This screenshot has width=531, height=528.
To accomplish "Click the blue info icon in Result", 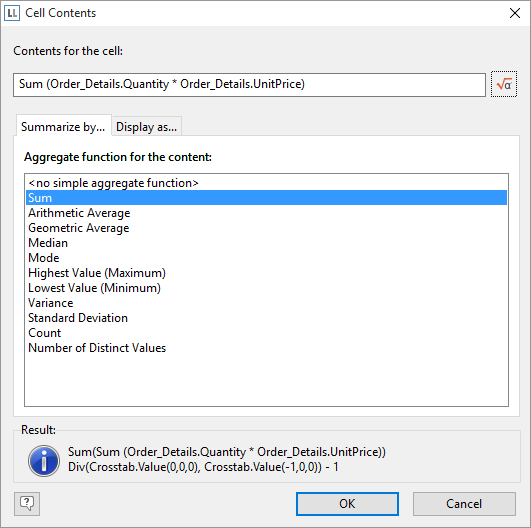I will (44, 461).
